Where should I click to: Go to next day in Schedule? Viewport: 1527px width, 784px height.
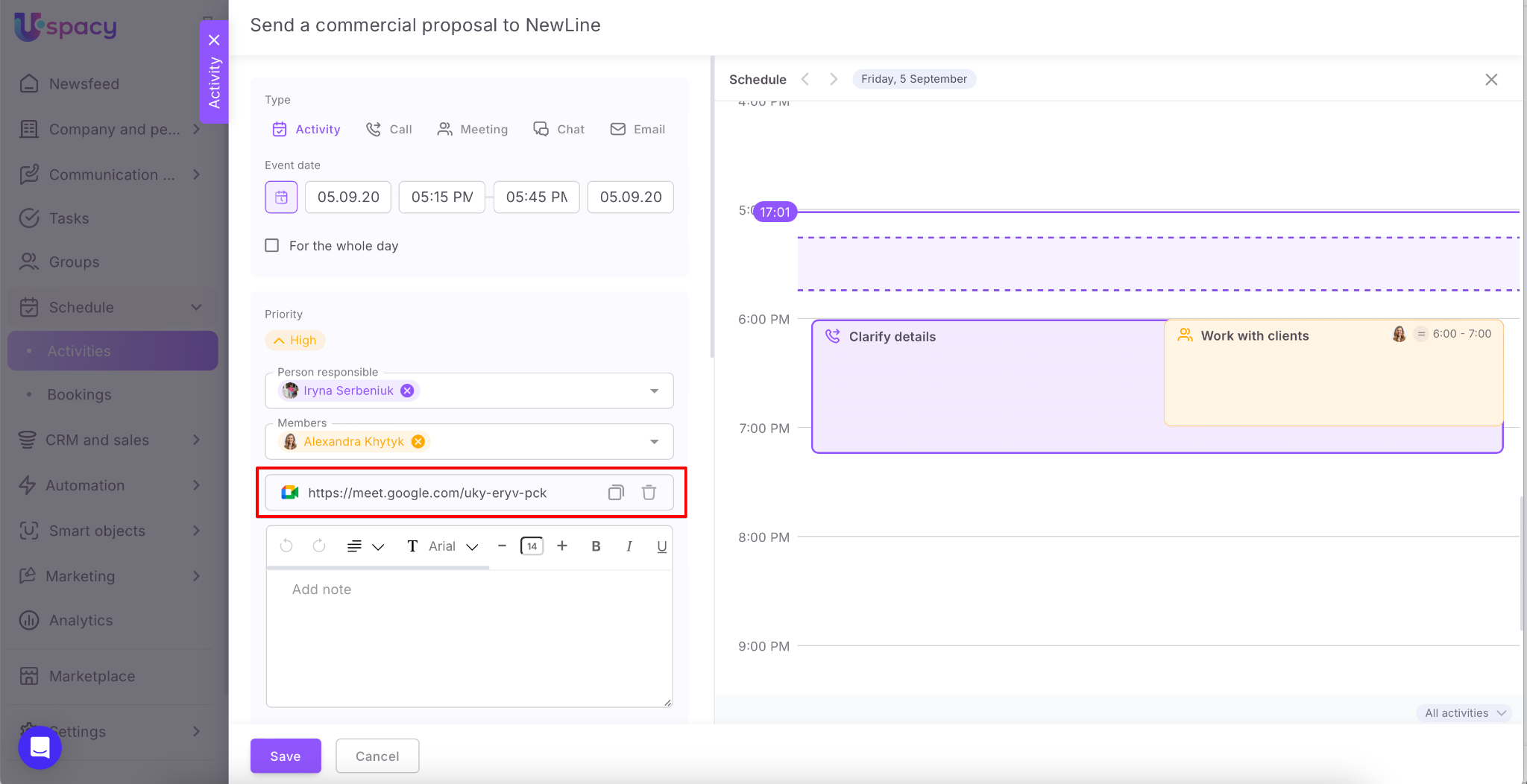pyautogui.click(x=834, y=79)
